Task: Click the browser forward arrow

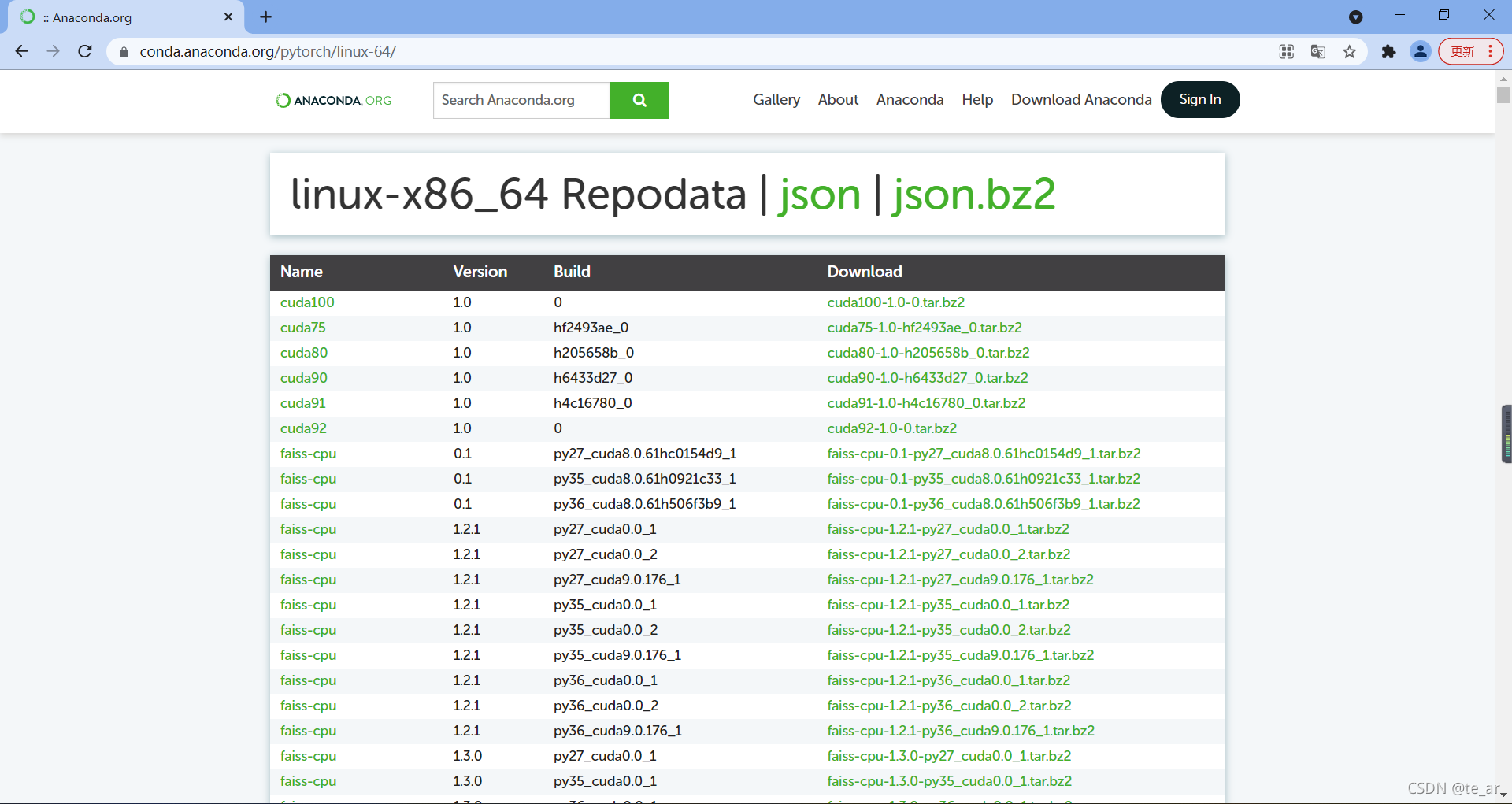Action: [53, 51]
